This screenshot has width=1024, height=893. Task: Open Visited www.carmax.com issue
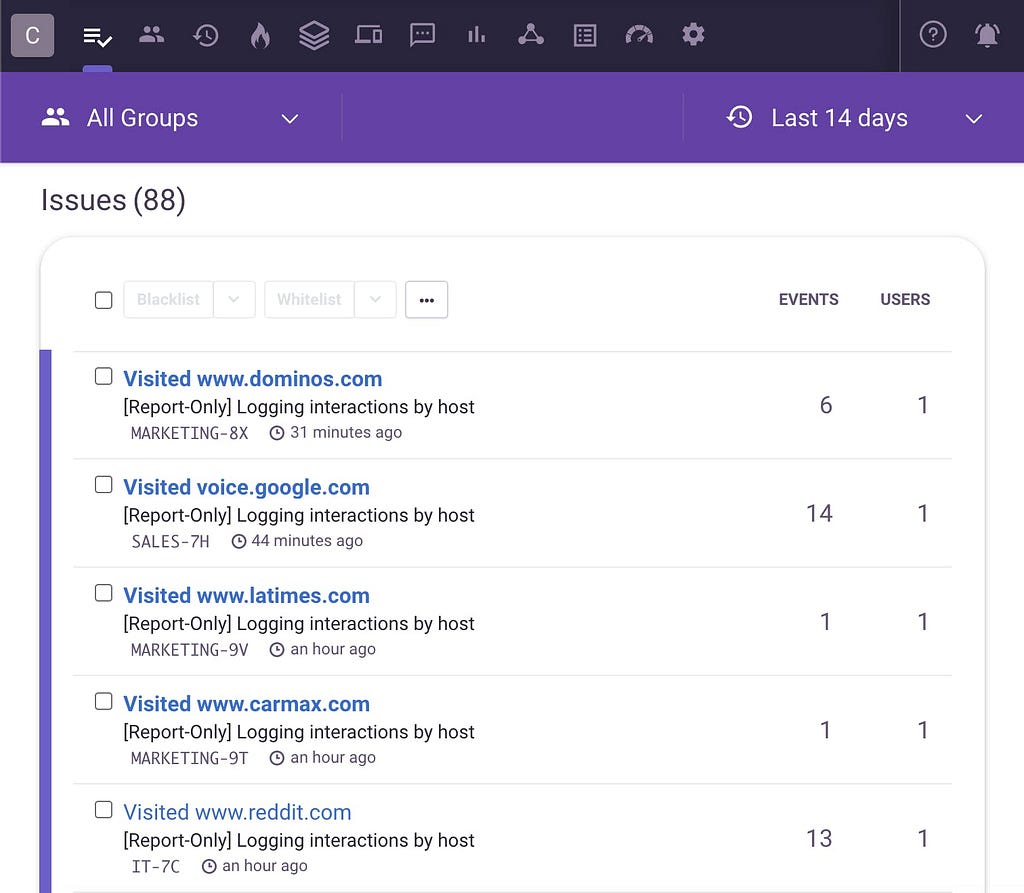pyautogui.click(x=246, y=704)
